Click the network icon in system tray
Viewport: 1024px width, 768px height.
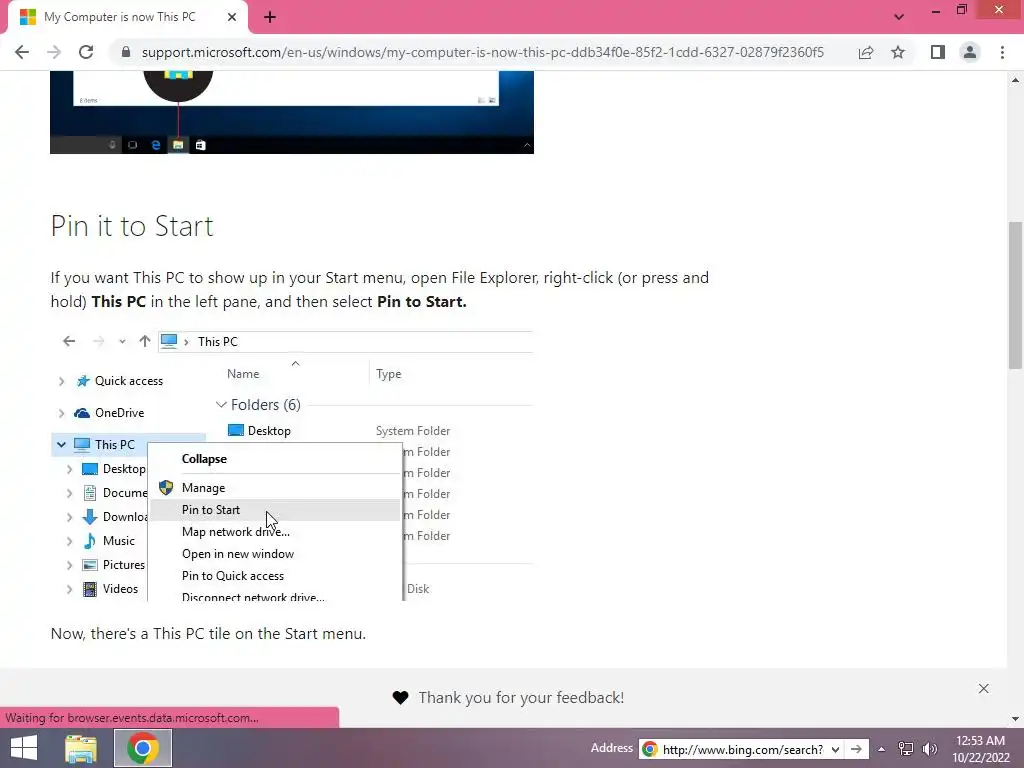coord(905,749)
